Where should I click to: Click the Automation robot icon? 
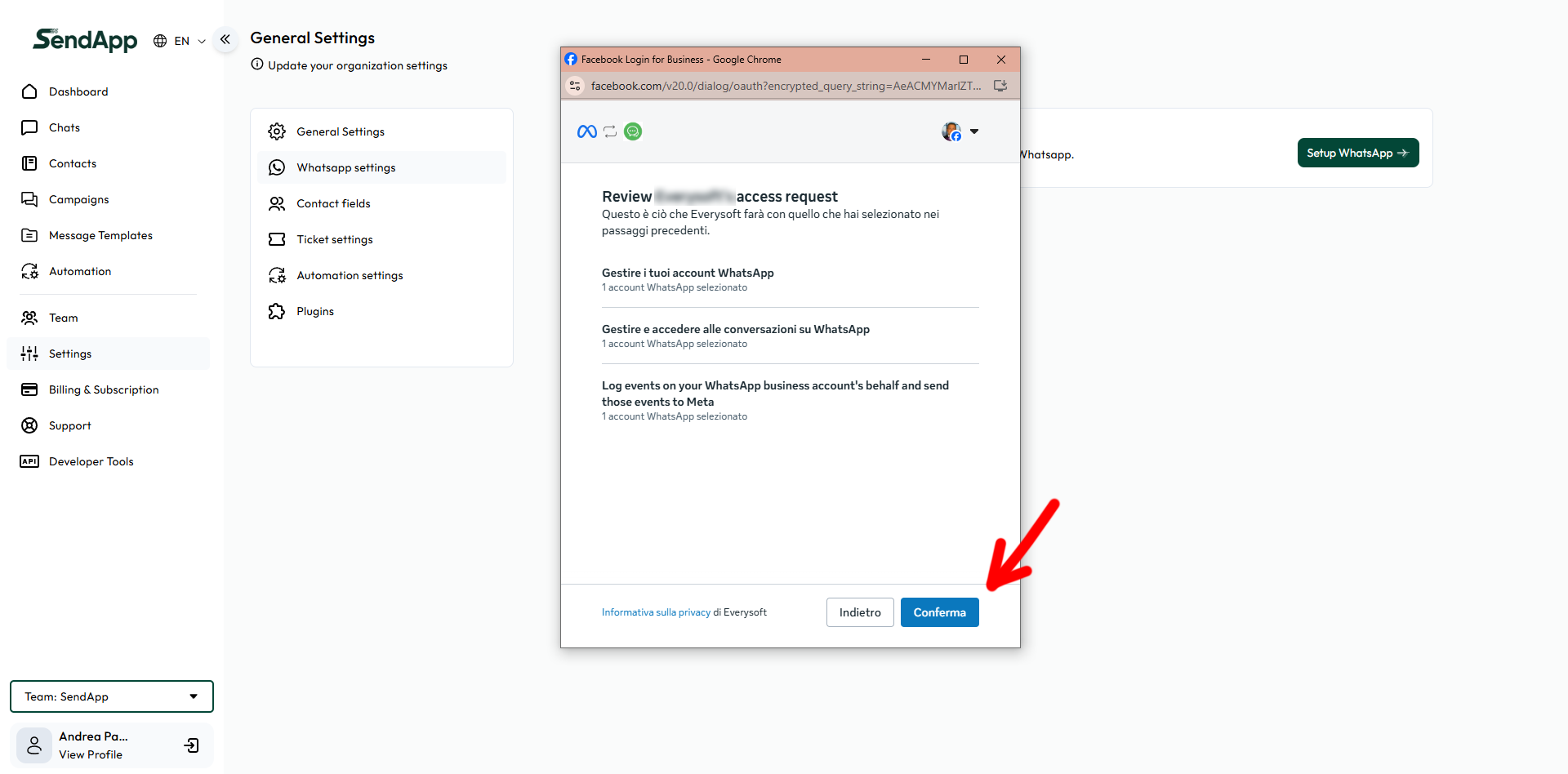click(x=29, y=271)
